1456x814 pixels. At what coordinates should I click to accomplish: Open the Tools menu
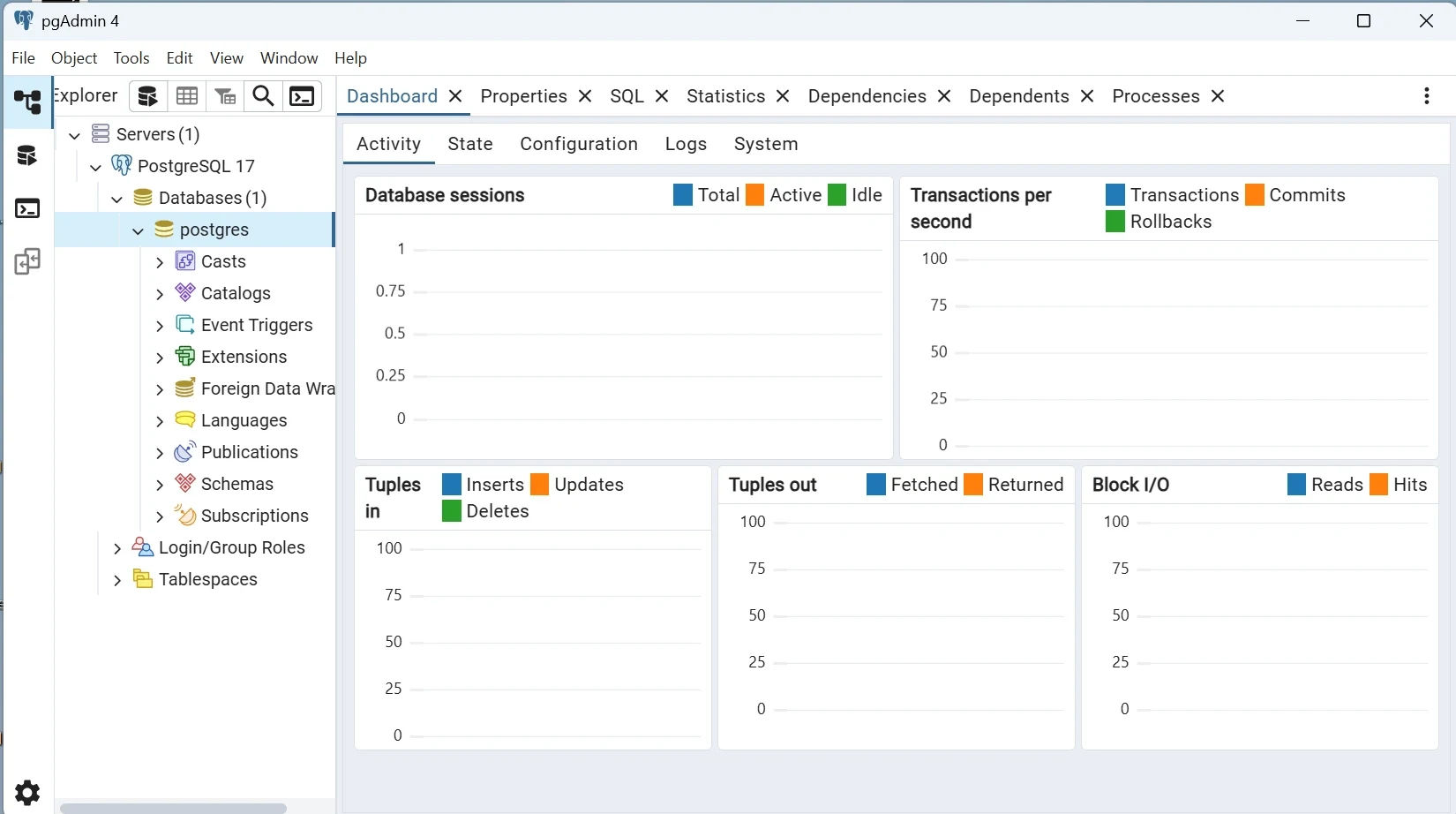(131, 58)
